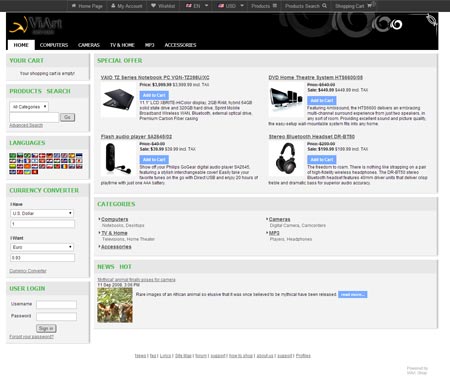The width and height of the screenshot is (450, 380).
Task: Go to My Account in top bar
Action: click(126, 6)
